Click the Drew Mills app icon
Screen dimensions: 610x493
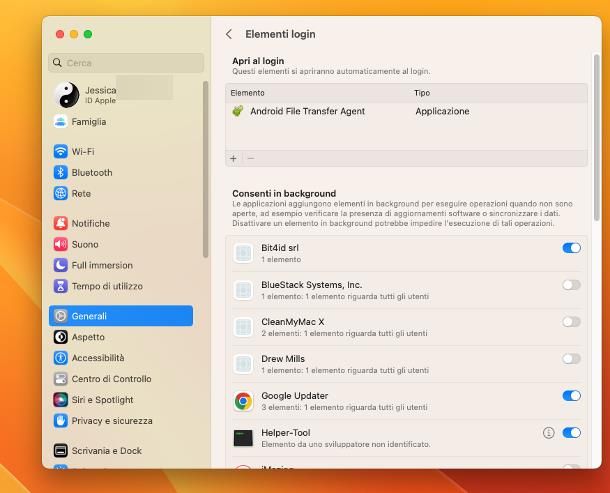pos(244,364)
